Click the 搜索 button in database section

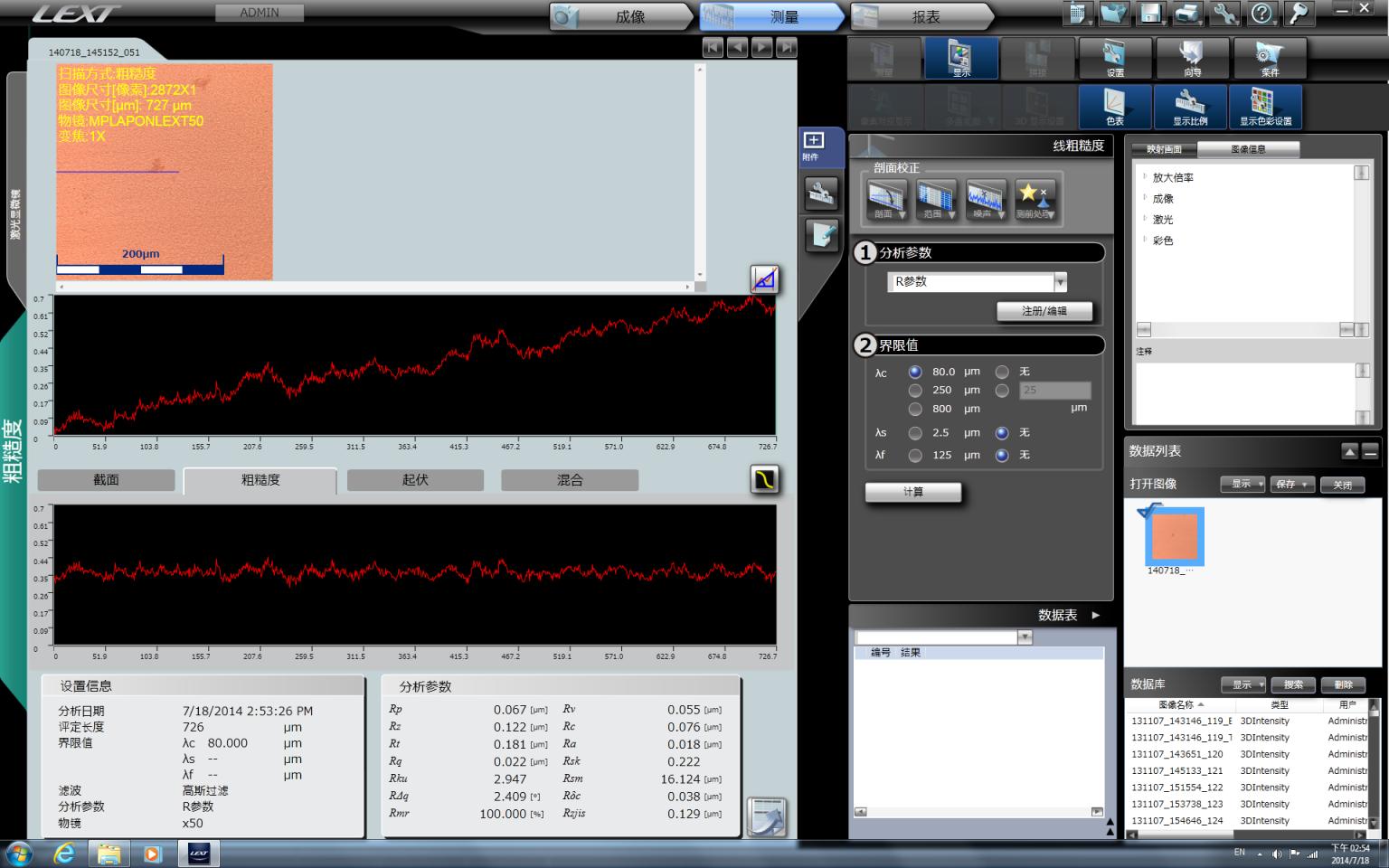1294,685
